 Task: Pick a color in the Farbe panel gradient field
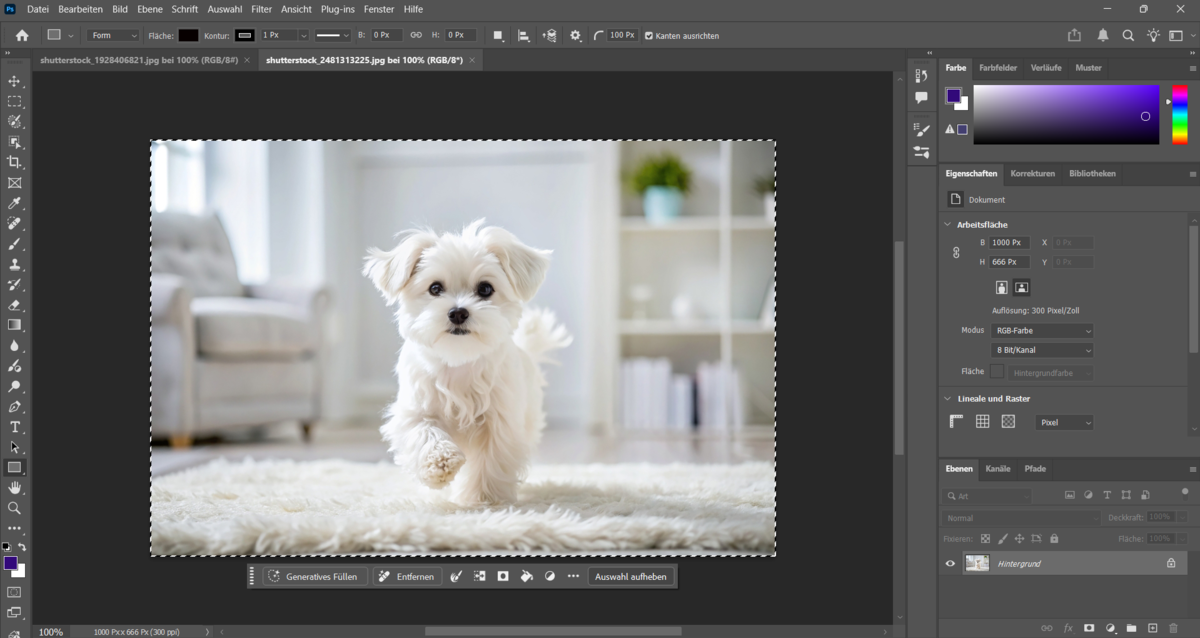tap(1066, 115)
